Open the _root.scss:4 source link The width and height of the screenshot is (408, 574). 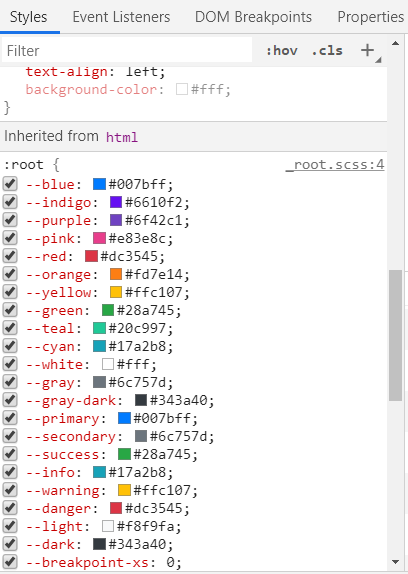tap(335, 165)
